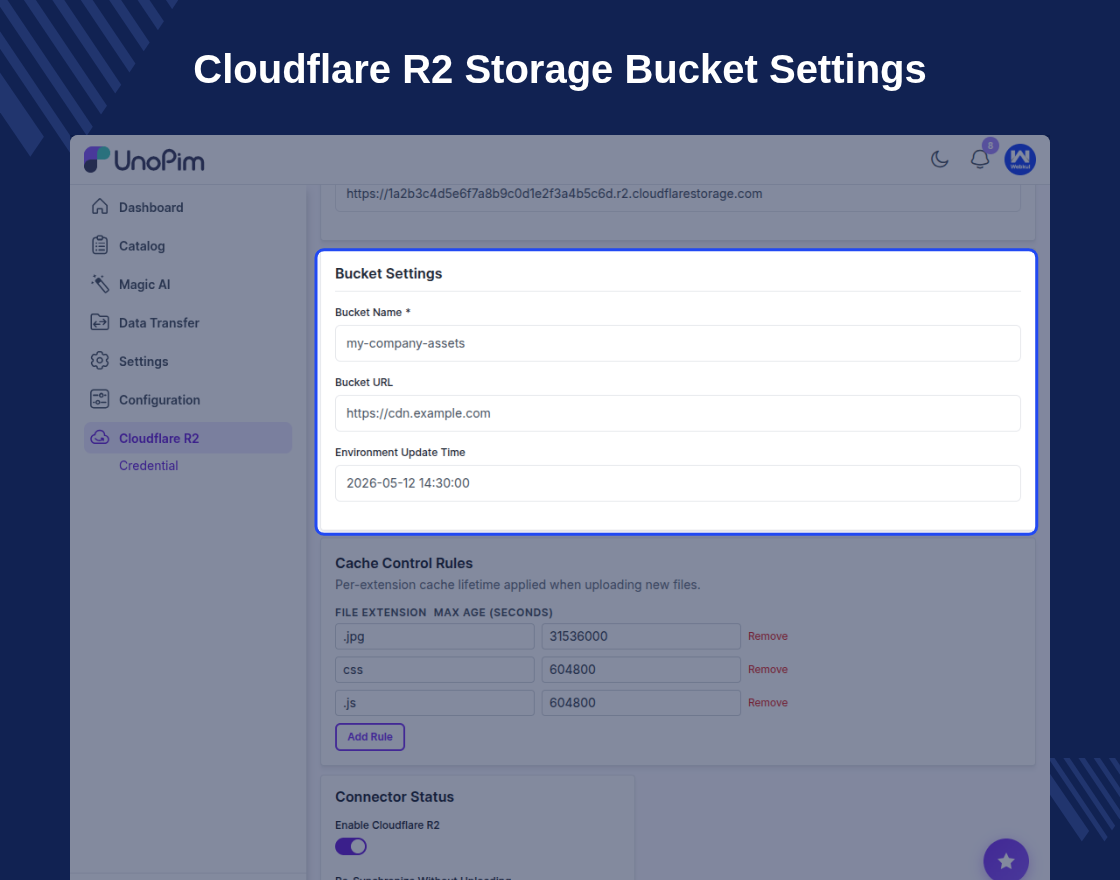This screenshot has height=880, width=1120.
Task: Remove the .jpg cache rule
Action: 768,636
